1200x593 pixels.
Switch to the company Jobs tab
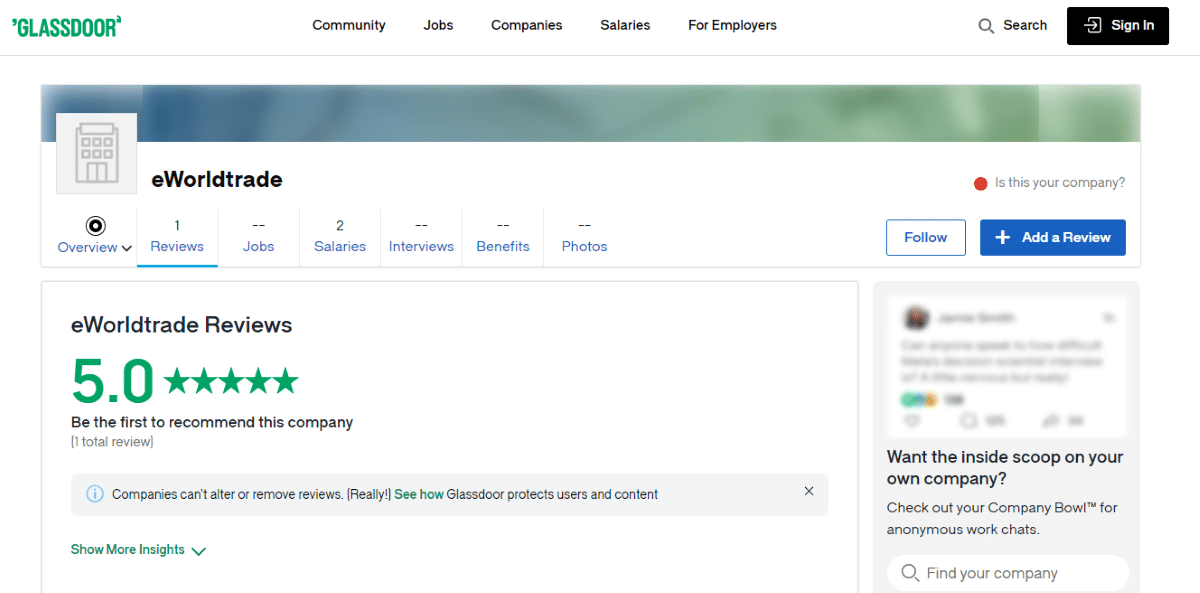[259, 237]
